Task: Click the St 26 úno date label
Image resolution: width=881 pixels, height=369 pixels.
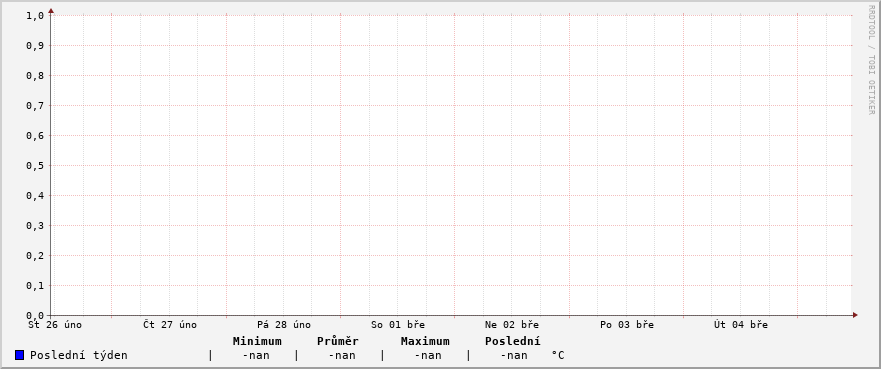Action: 55,325
